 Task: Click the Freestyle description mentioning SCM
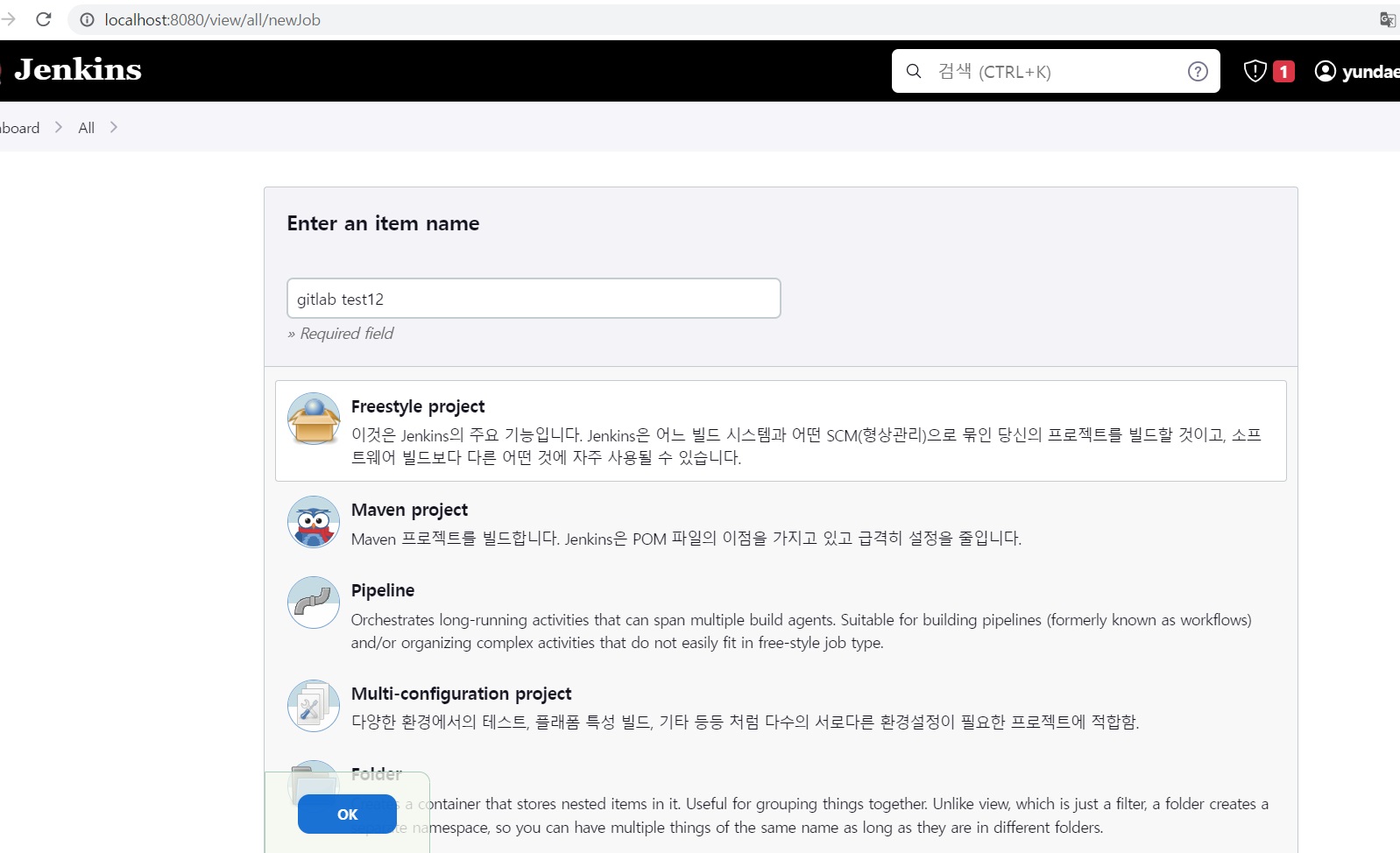(806, 446)
